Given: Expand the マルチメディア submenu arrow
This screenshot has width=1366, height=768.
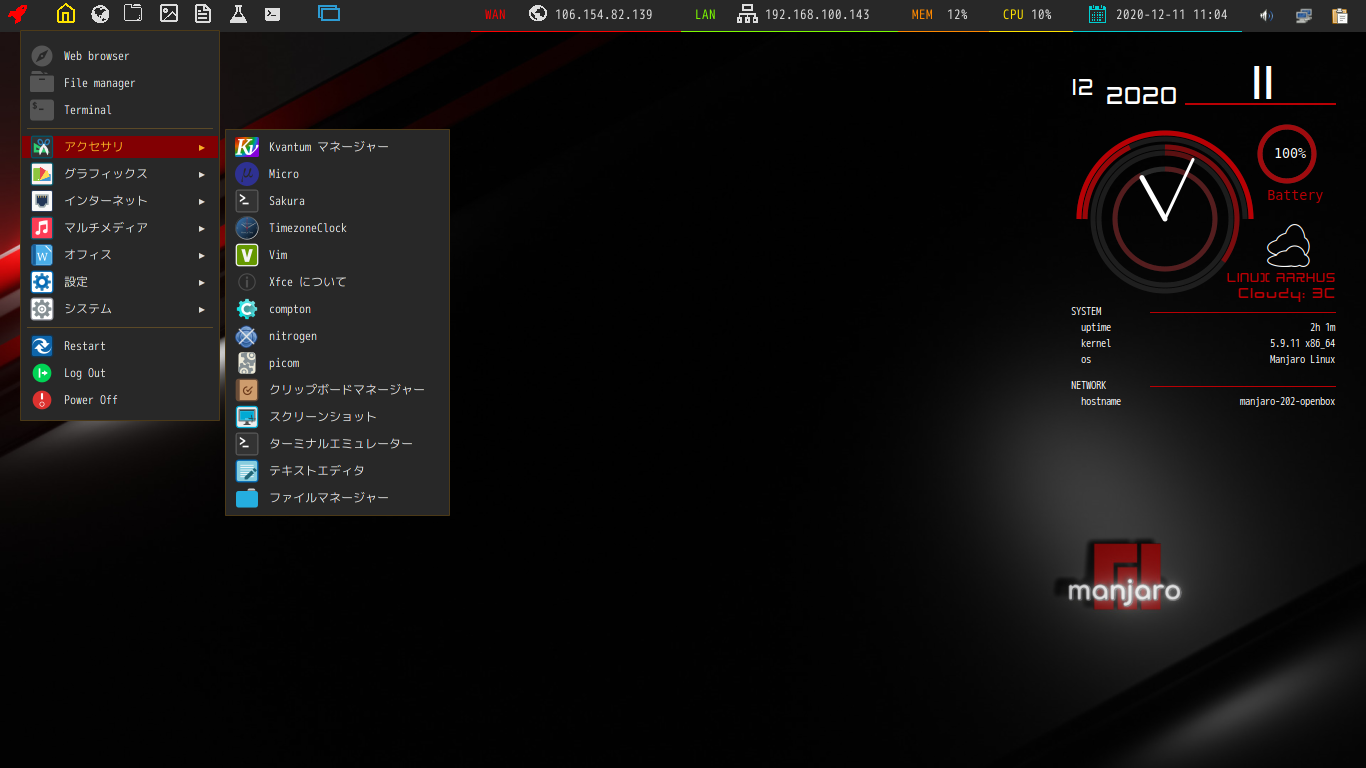Looking at the screenshot, I should (x=202, y=228).
